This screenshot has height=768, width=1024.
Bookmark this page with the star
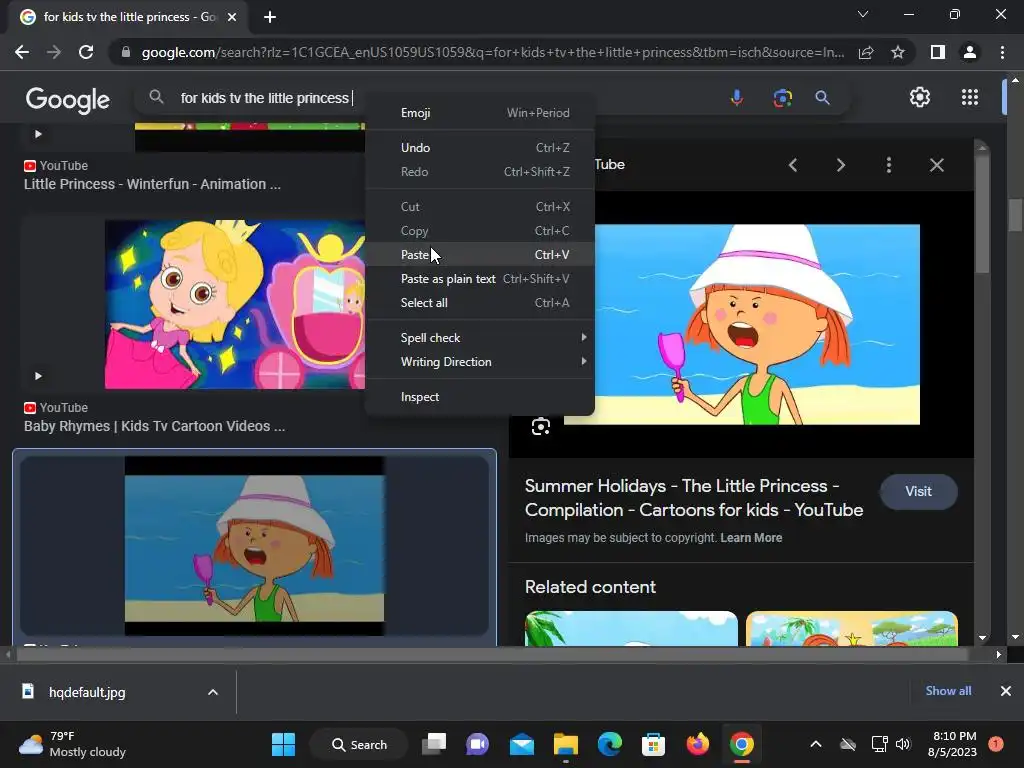click(x=897, y=52)
